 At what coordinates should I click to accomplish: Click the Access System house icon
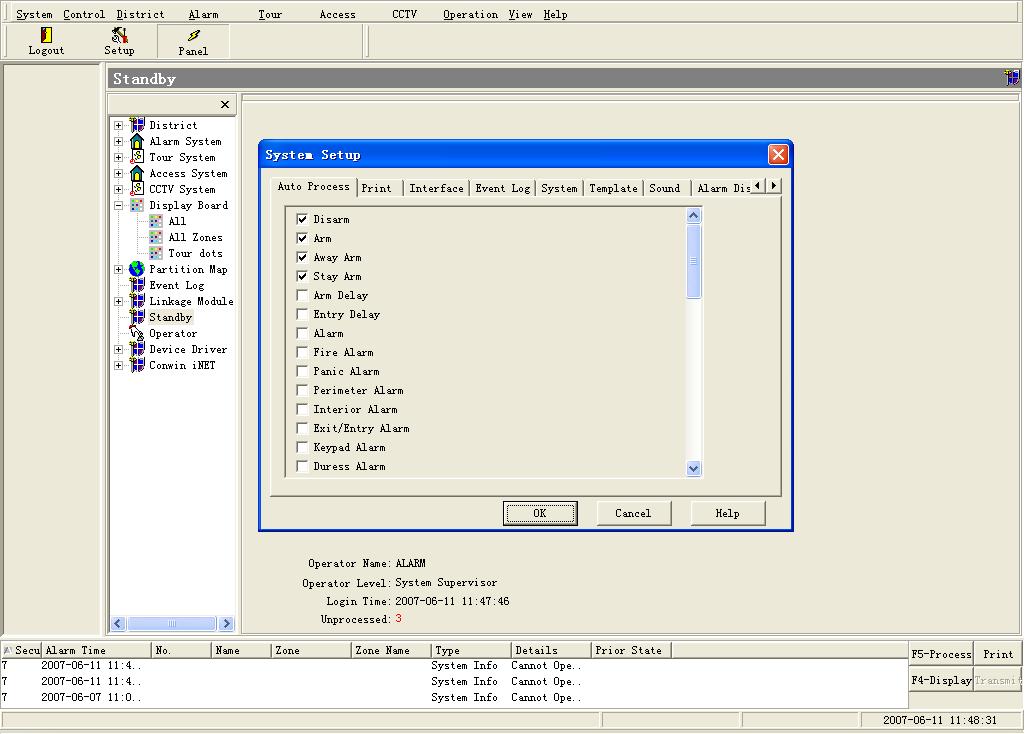pyautogui.click(x=137, y=173)
